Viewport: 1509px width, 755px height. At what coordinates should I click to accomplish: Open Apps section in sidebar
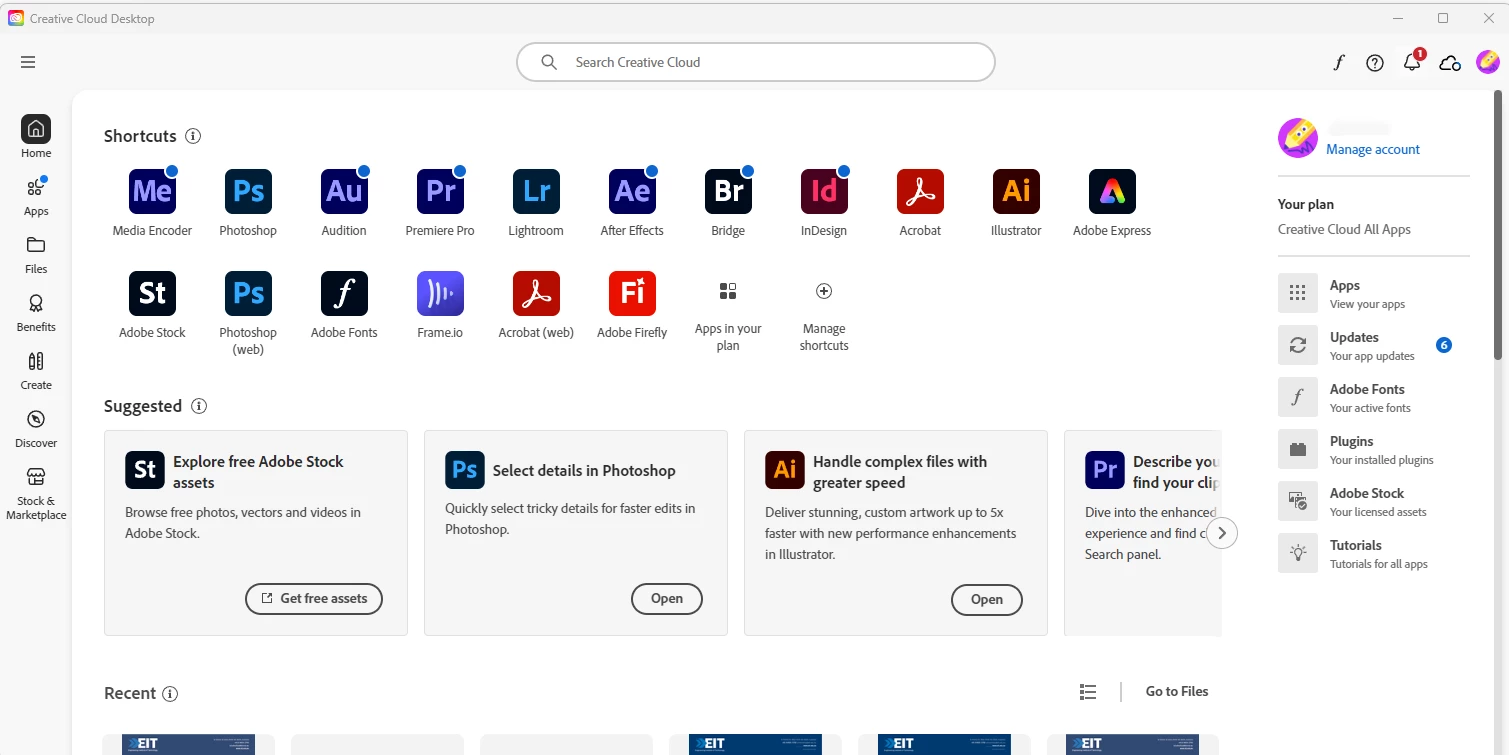36,196
